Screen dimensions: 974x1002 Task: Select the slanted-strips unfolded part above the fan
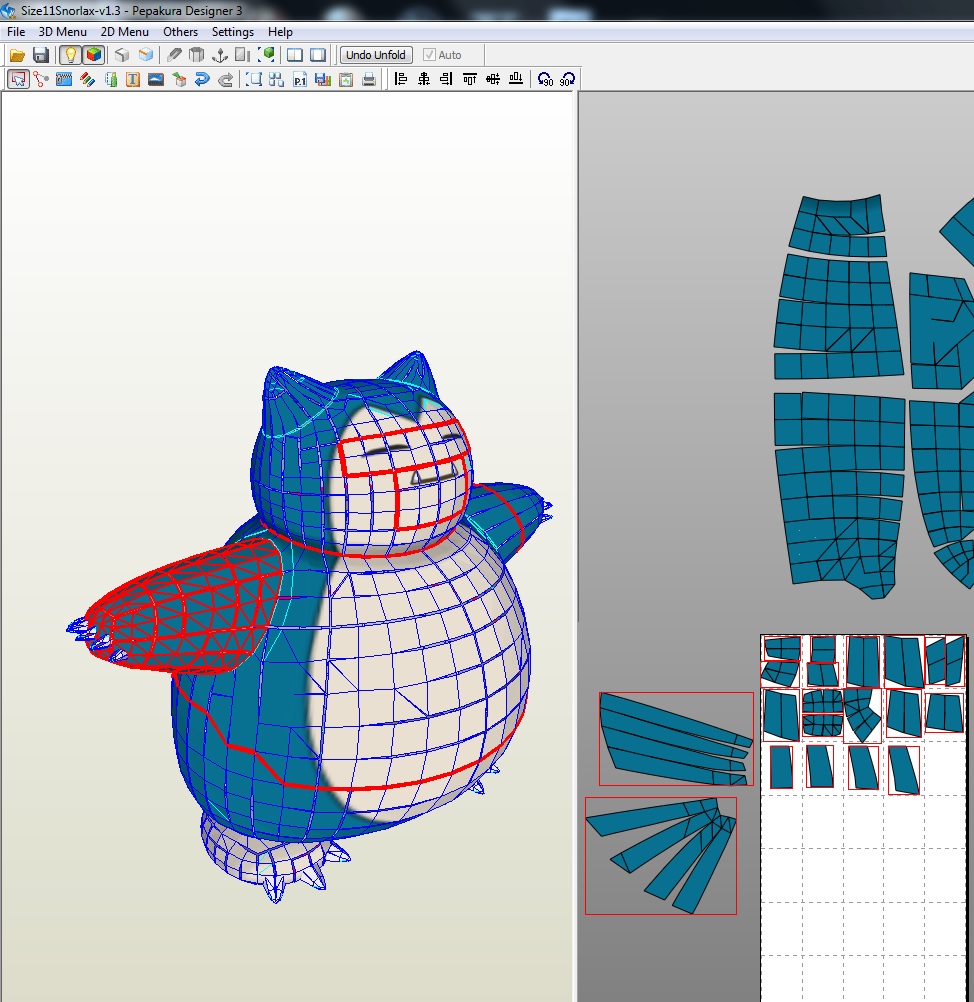676,739
